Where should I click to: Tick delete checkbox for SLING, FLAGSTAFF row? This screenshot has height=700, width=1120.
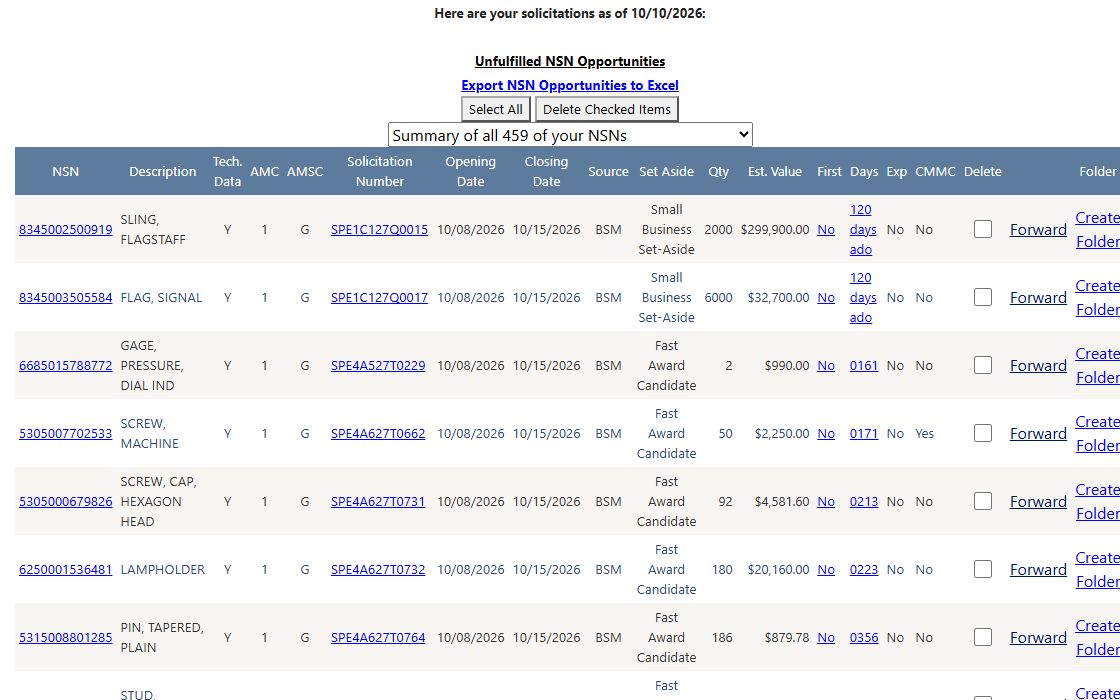click(983, 229)
